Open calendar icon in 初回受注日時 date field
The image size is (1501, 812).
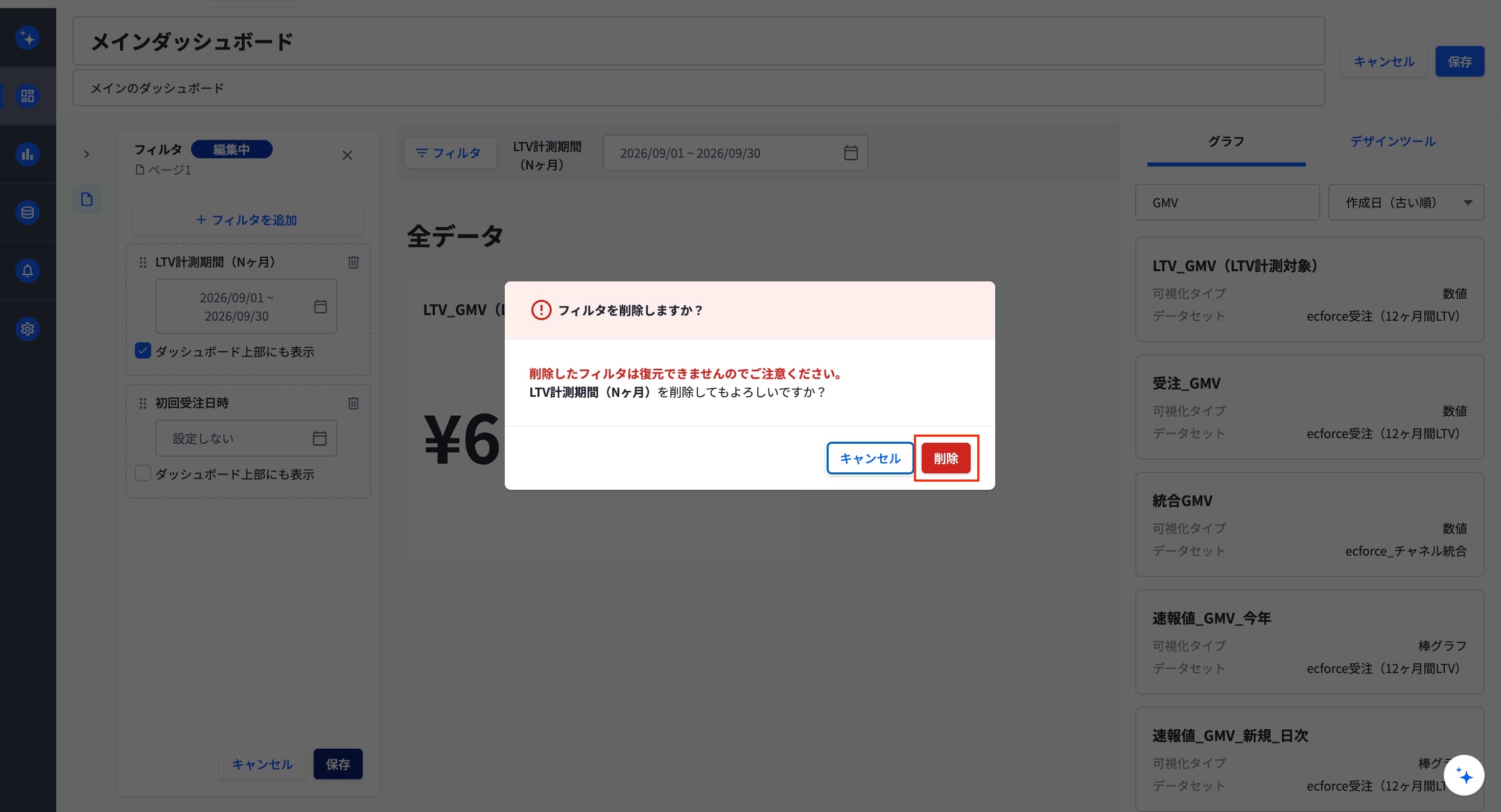click(x=319, y=438)
